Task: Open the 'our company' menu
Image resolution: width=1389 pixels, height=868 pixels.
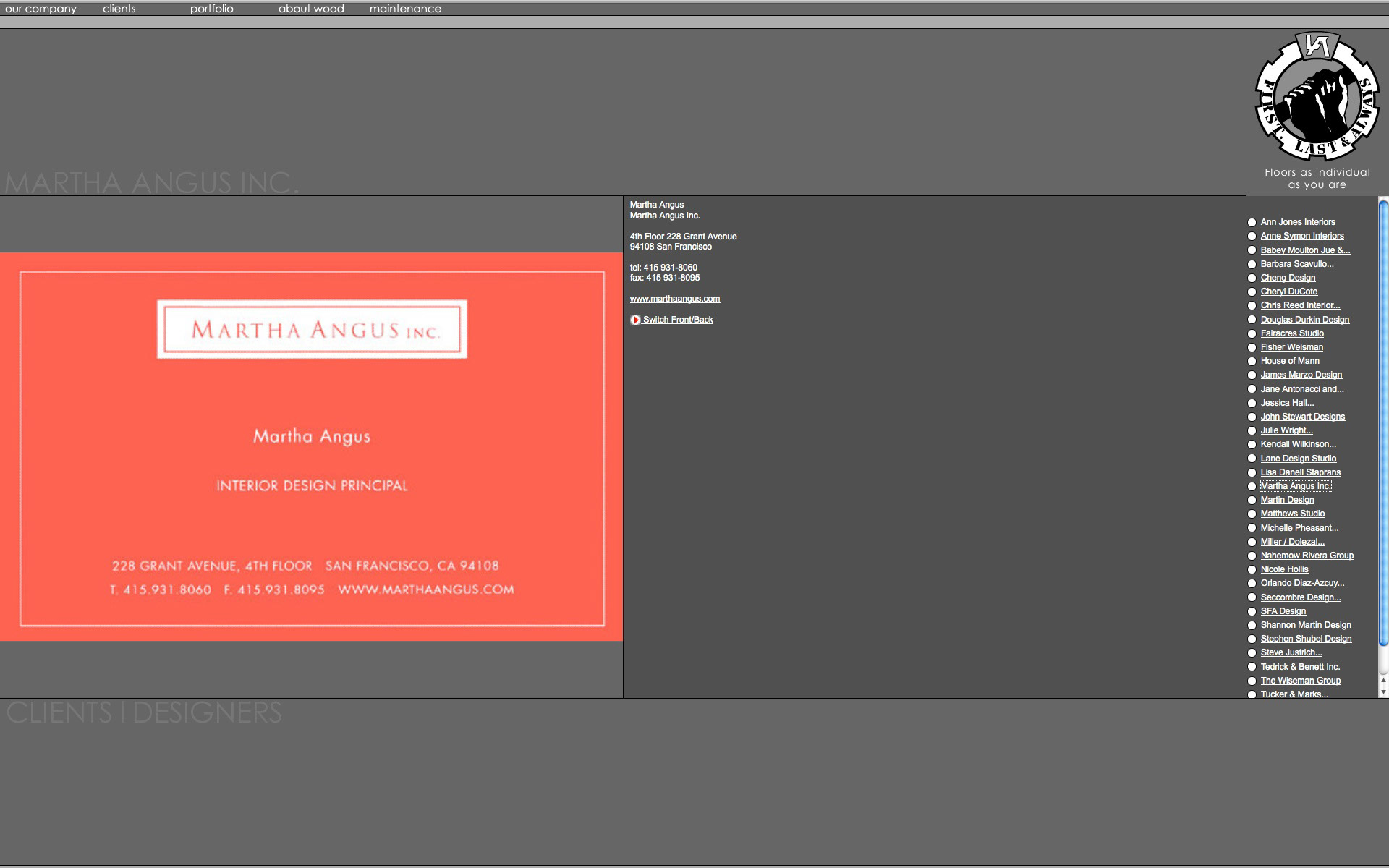Action: pyautogui.click(x=41, y=9)
